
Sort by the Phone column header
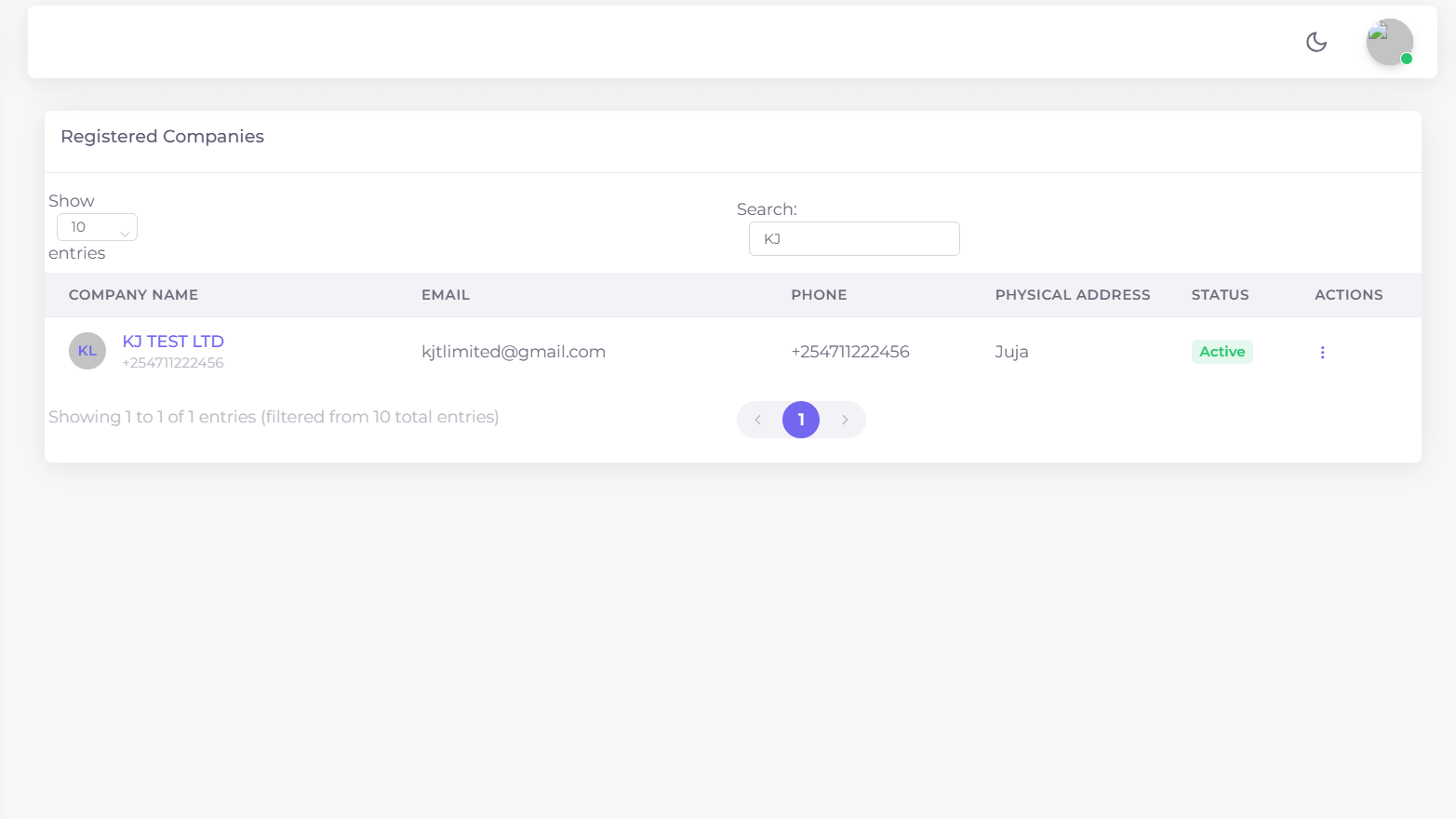tap(819, 295)
